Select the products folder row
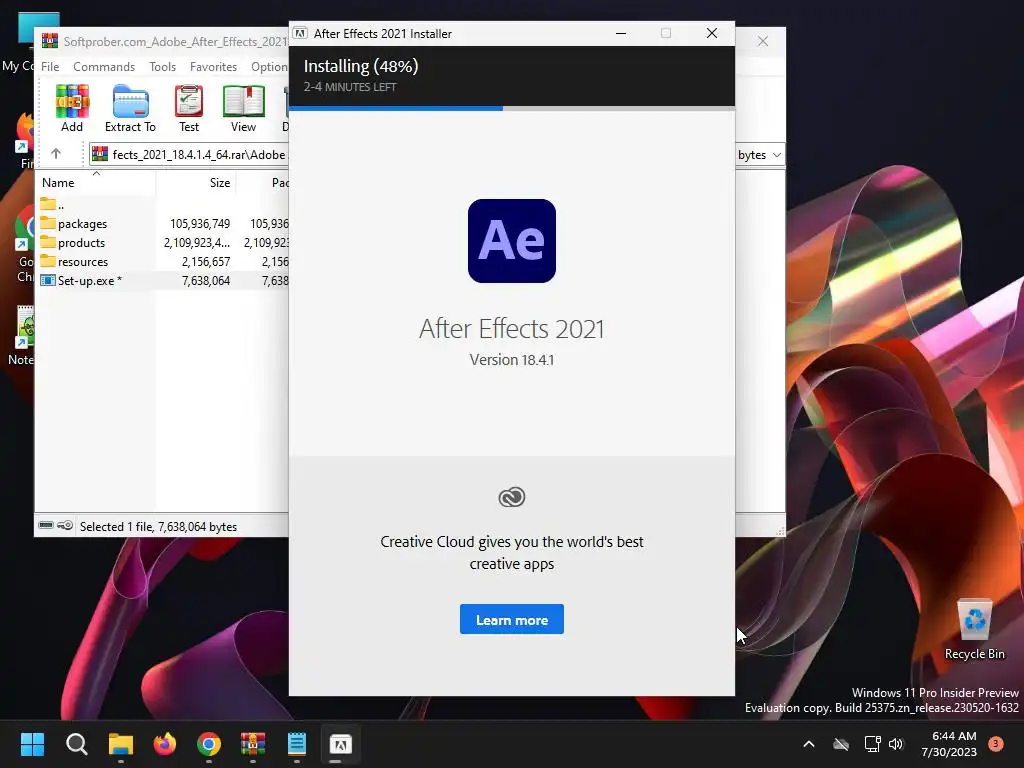Viewport: 1024px width, 768px height. 163,243
